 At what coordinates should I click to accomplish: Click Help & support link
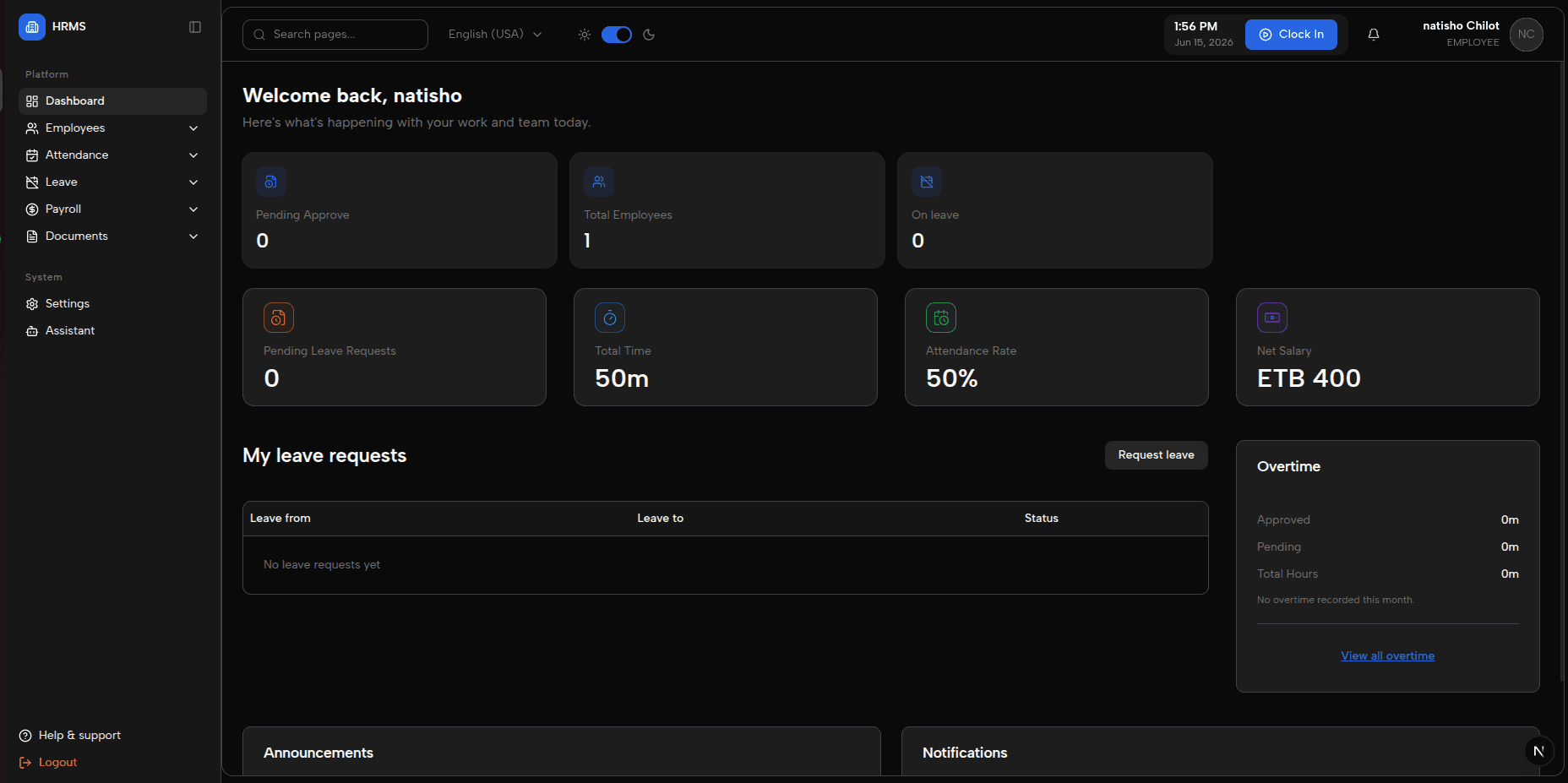pyautogui.click(x=70, y=736)
